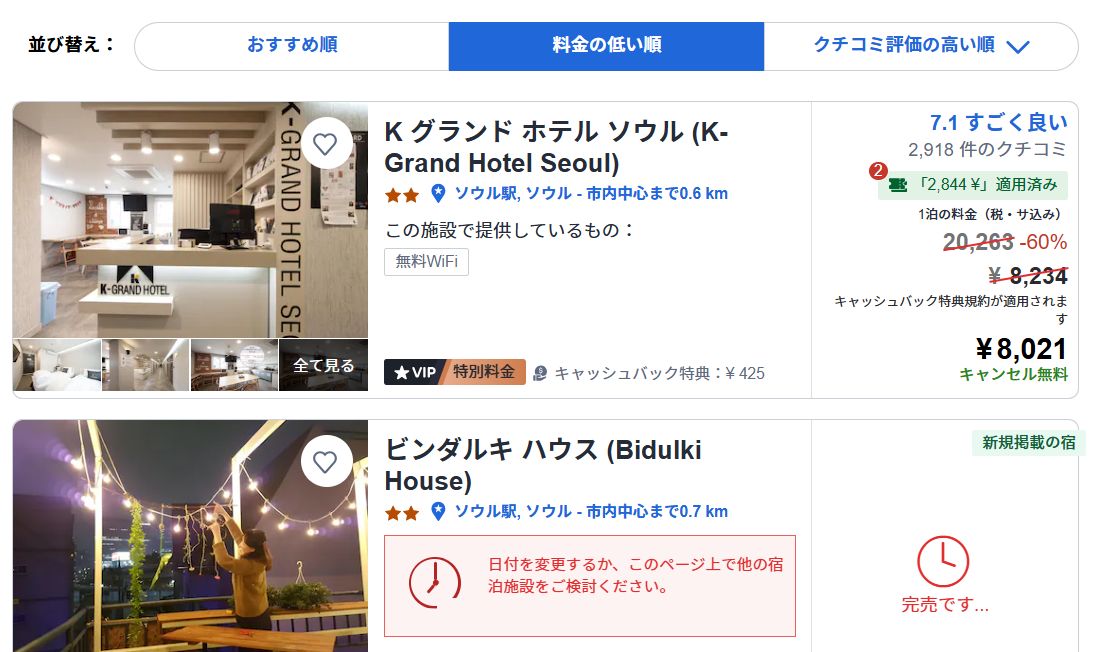Toggle favorite heart on Bidulki House
This screenshot has width=1098, height=652.
[x=325, y=462]
